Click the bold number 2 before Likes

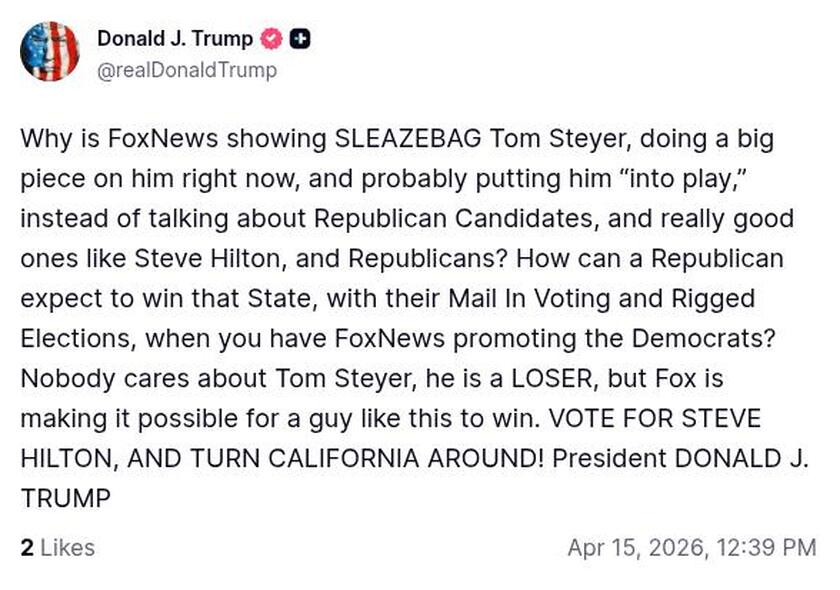[27, 548]
